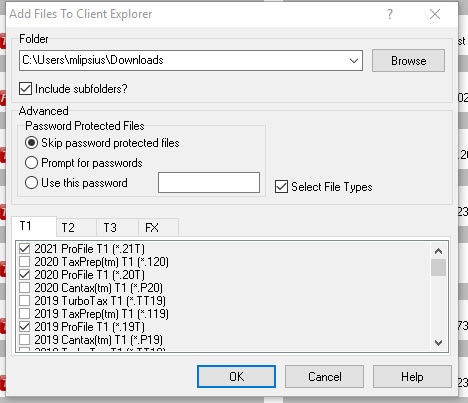Click the dialog help question mark icon
The width and height of the screenshot is (468, 403).
(390, 14)
